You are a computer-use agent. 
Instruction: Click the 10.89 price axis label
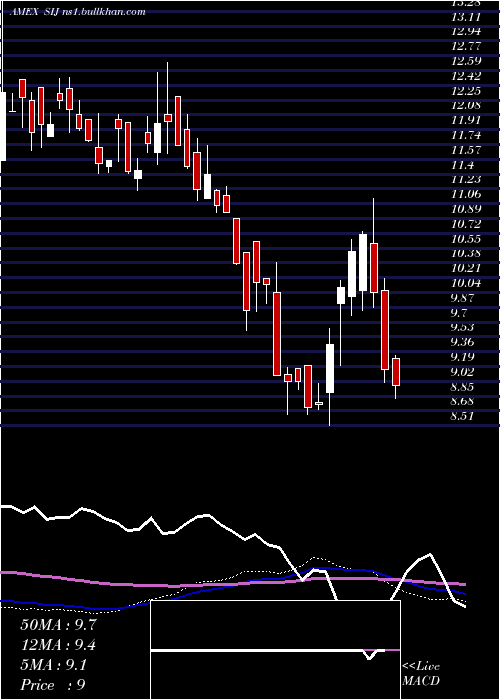[466, 209]
